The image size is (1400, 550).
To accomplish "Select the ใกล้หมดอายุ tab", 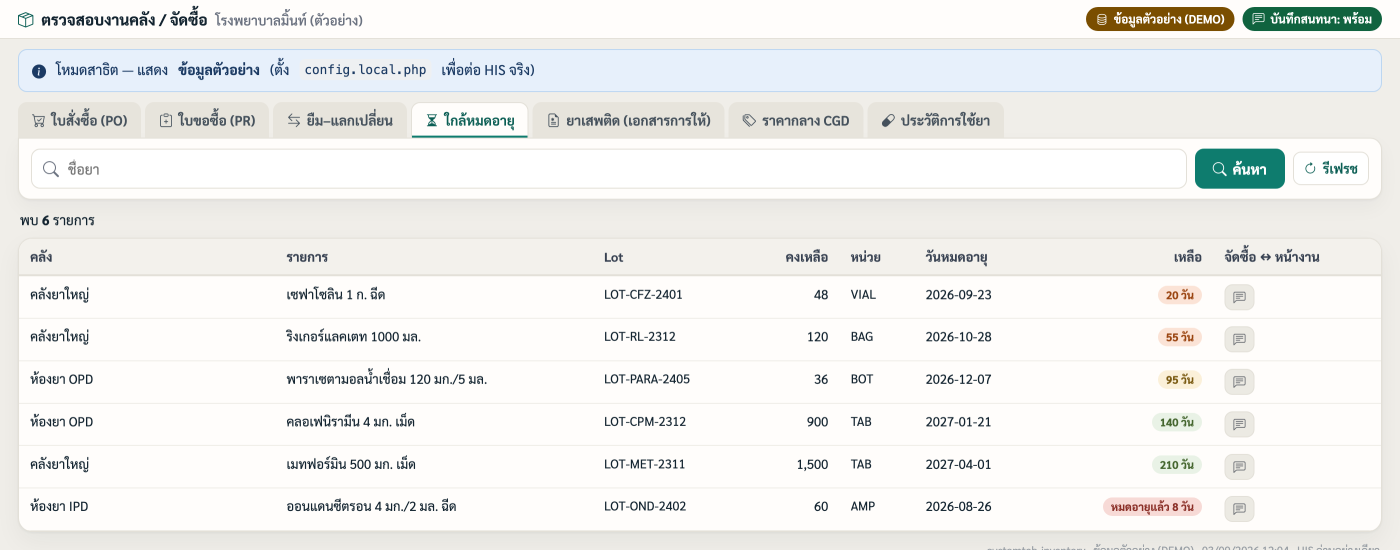I will tap(470, 121).
